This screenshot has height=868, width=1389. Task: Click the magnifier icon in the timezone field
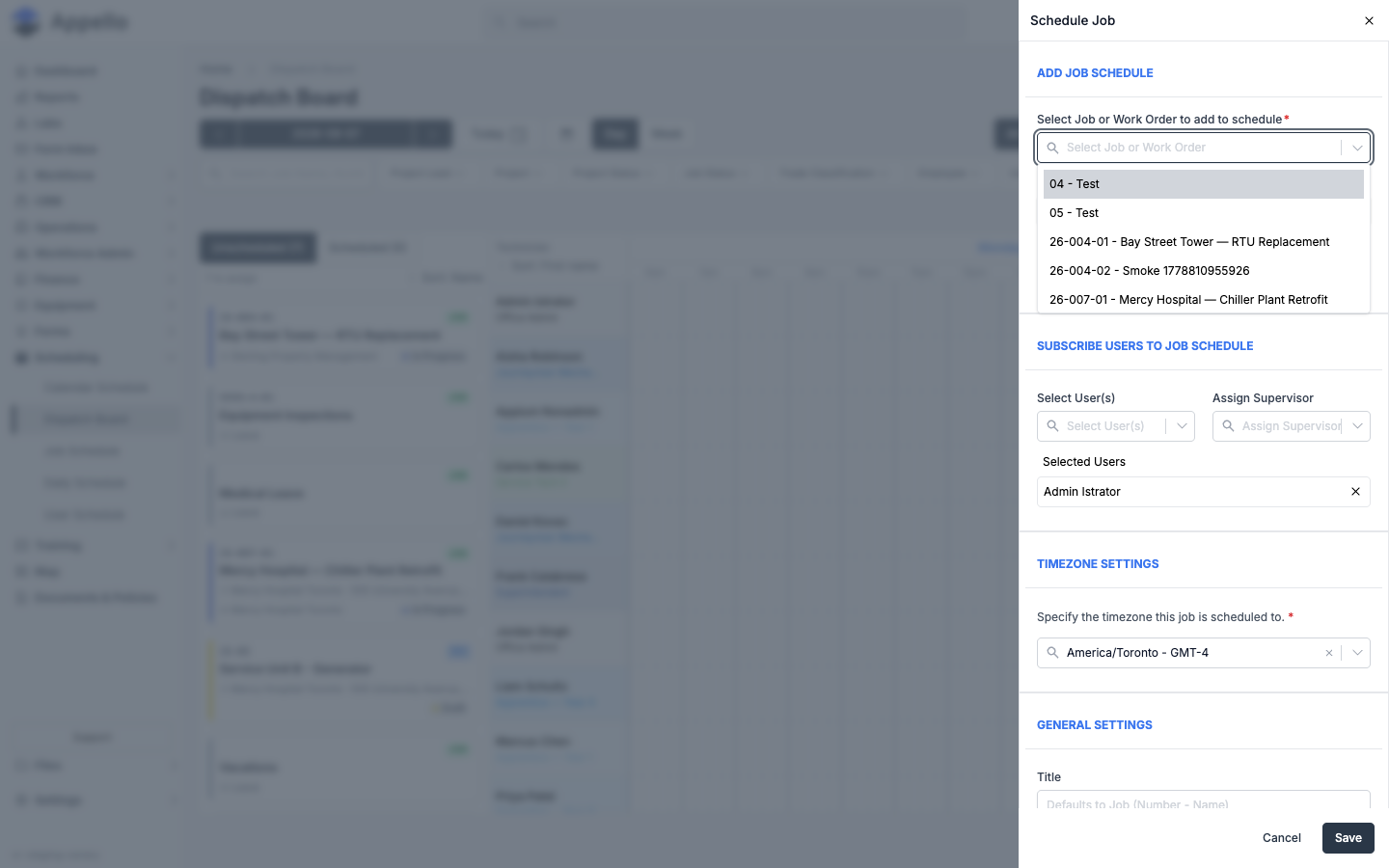1053,653
